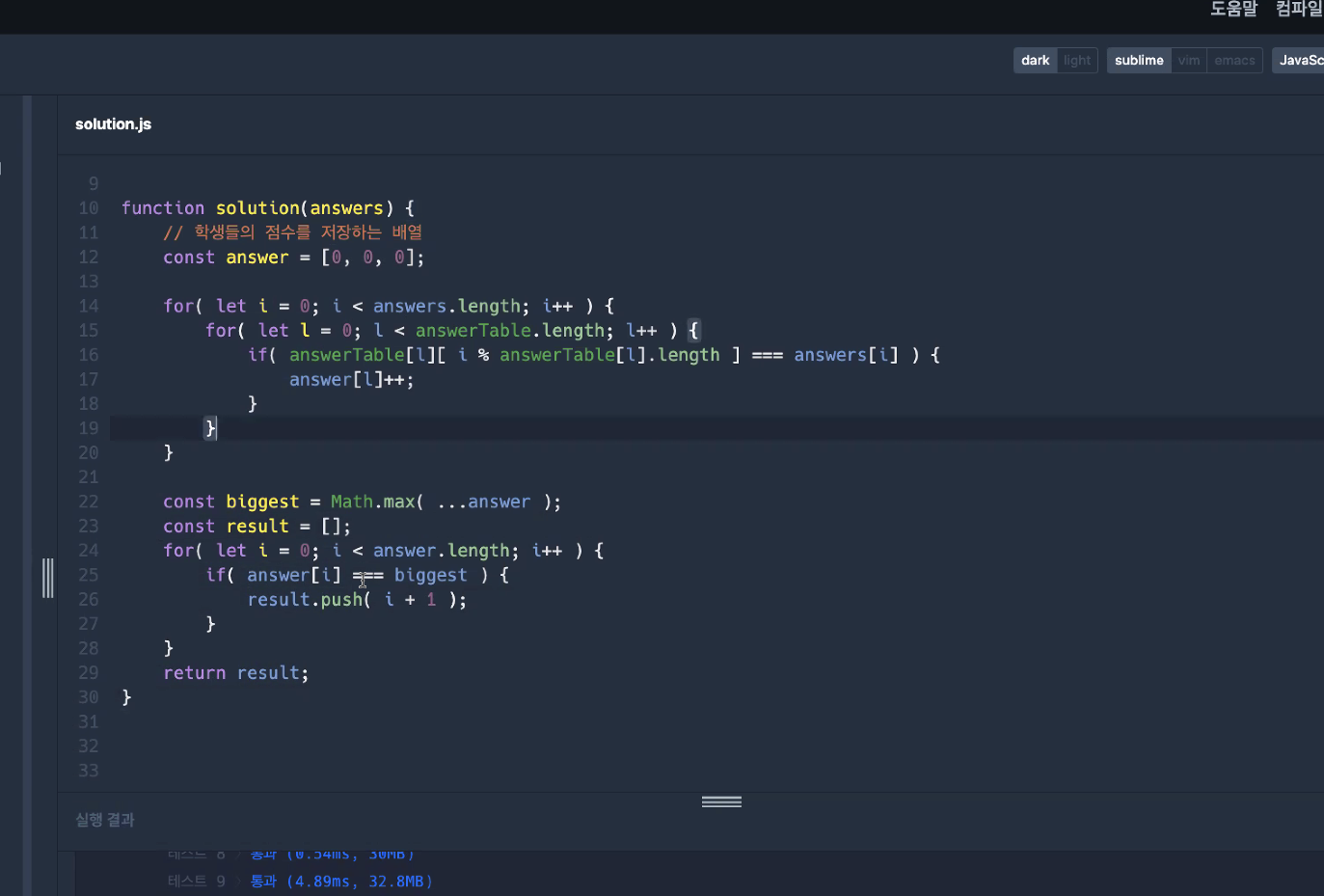Select emacs keymap mode
Image resolution: width=1324 pixels, height=896 pixels.
[1234, 60]
